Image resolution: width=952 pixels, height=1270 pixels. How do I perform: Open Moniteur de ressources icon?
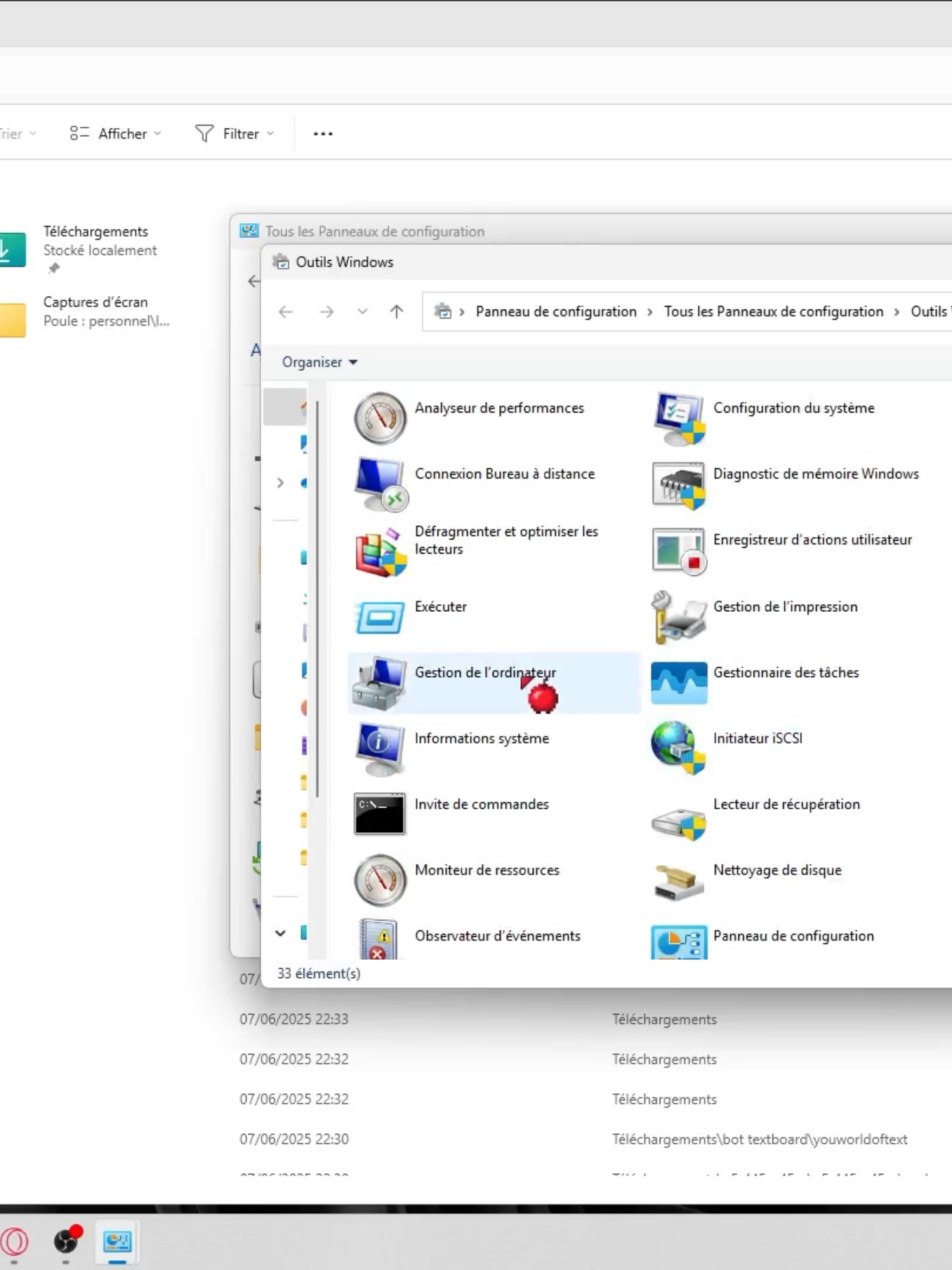point(380,880)
